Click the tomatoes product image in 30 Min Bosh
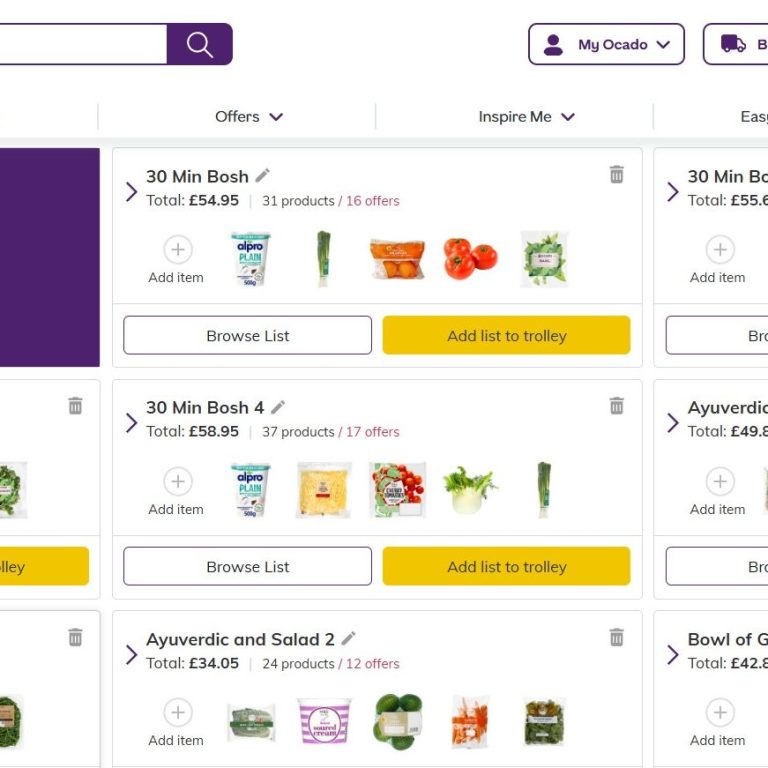This screenshot has width=768, height=768. coord(470,258)
